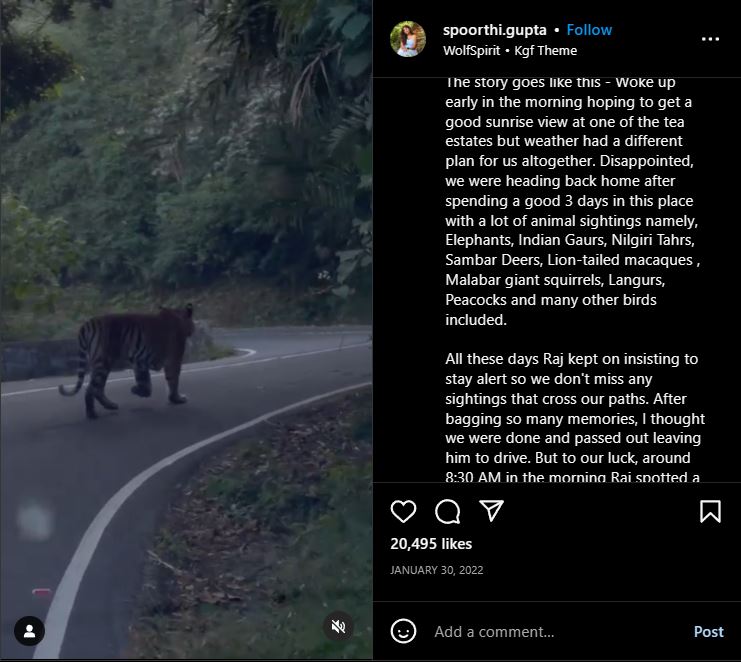741x662 pixels.
Task: Open spoorthi.gupta's profile picture
Action: (x=409, y=39)
